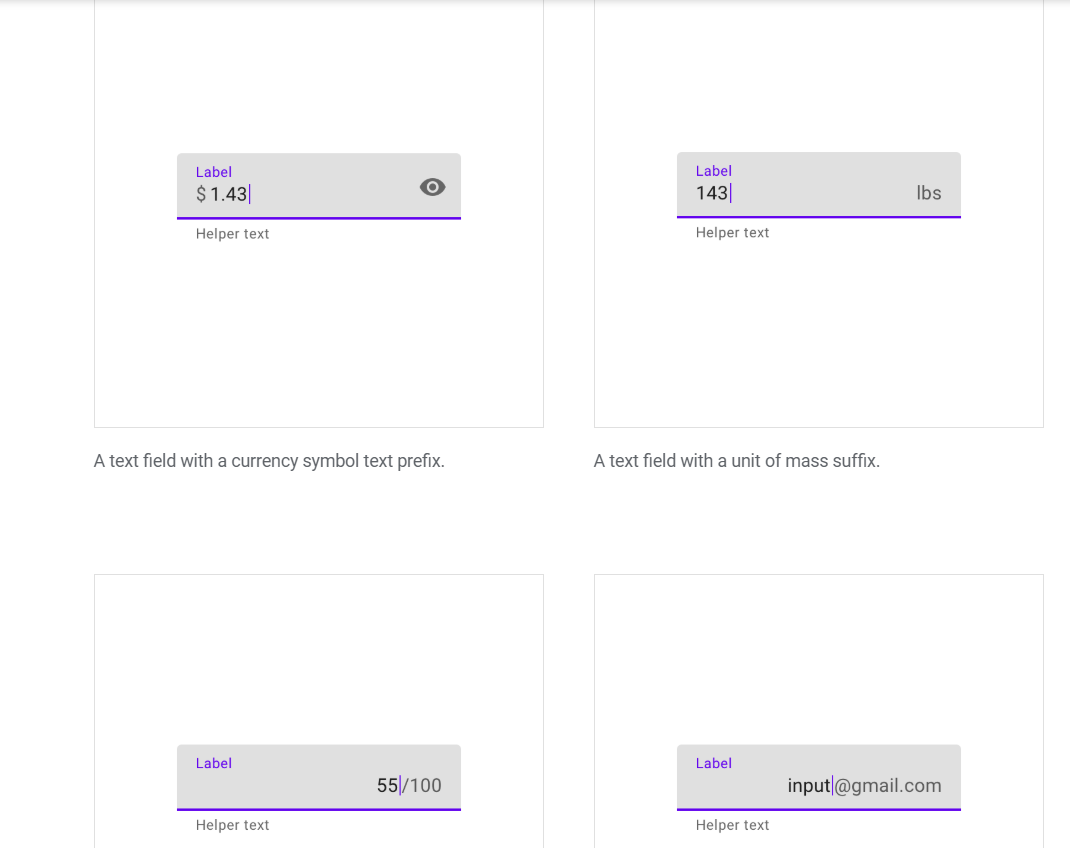Click the Label above the weight input

713,170
